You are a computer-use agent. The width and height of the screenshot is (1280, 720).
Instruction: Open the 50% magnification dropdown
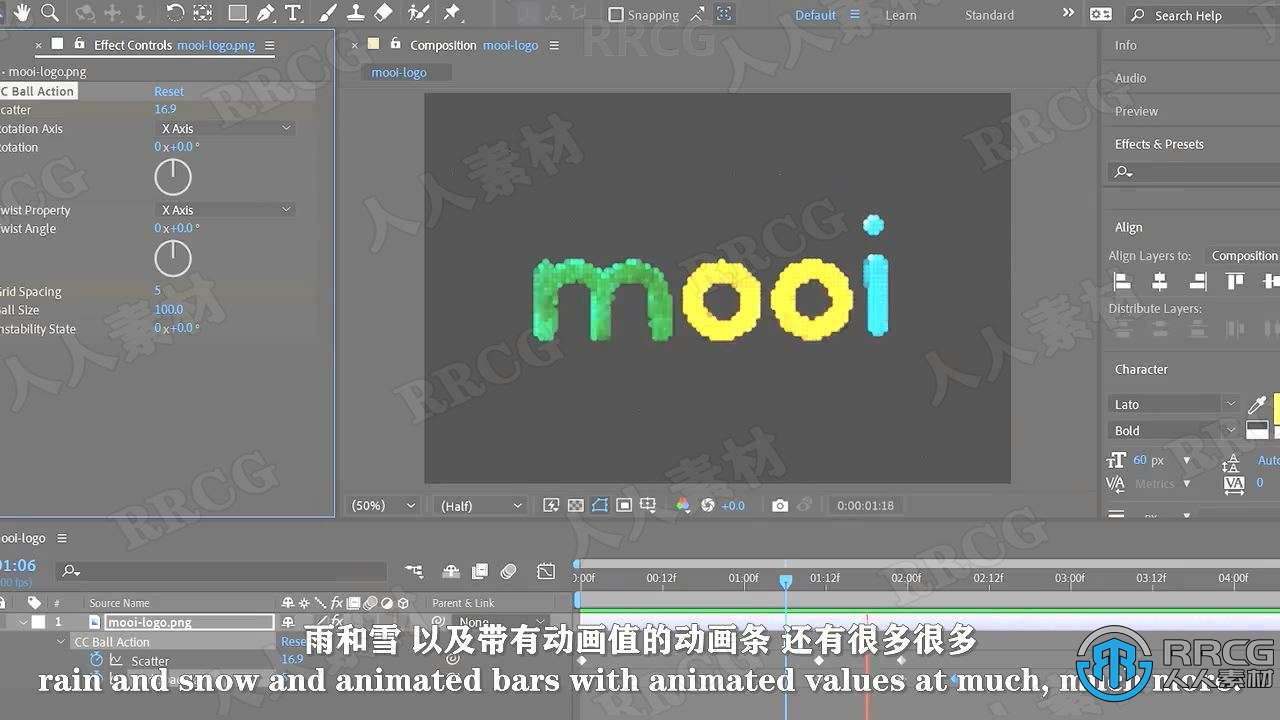click(382, 506)
